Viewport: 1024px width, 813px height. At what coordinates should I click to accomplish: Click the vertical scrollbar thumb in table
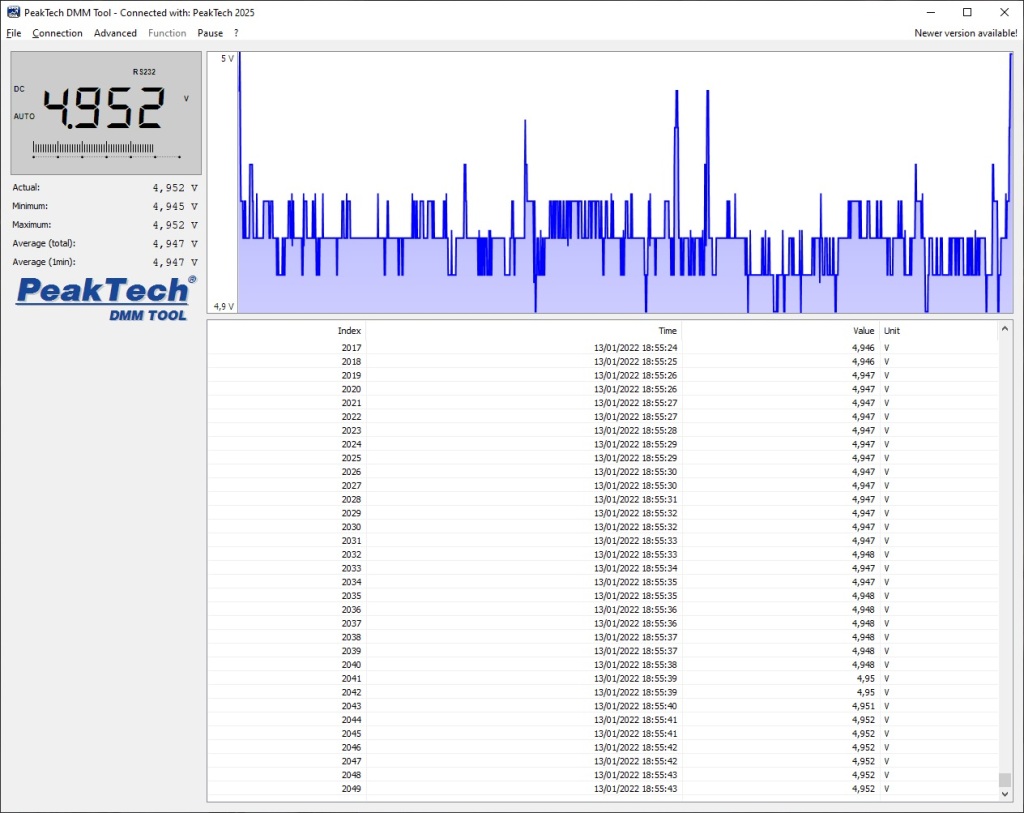(x=1005, y=779)
